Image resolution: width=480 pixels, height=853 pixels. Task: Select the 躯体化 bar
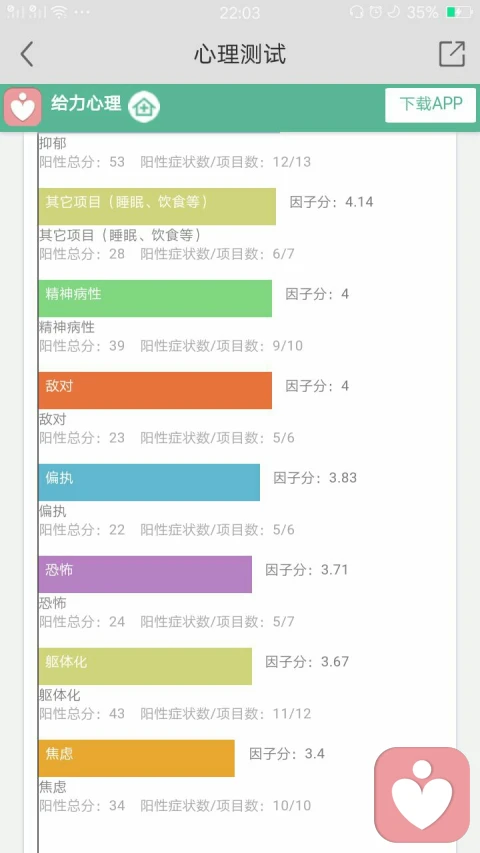coord(145,666)
